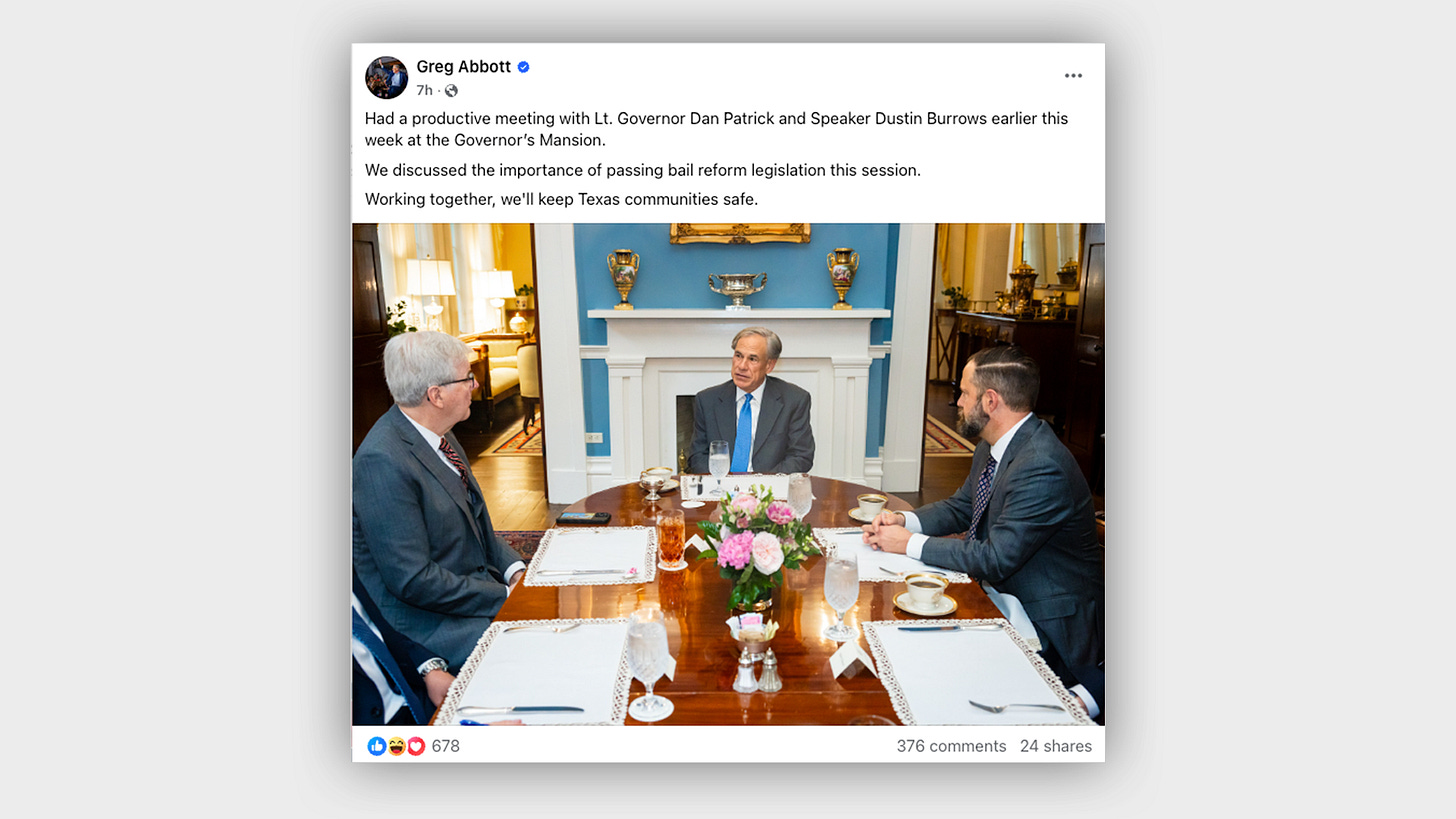Click the globe public-audience icon

point(451,91)
